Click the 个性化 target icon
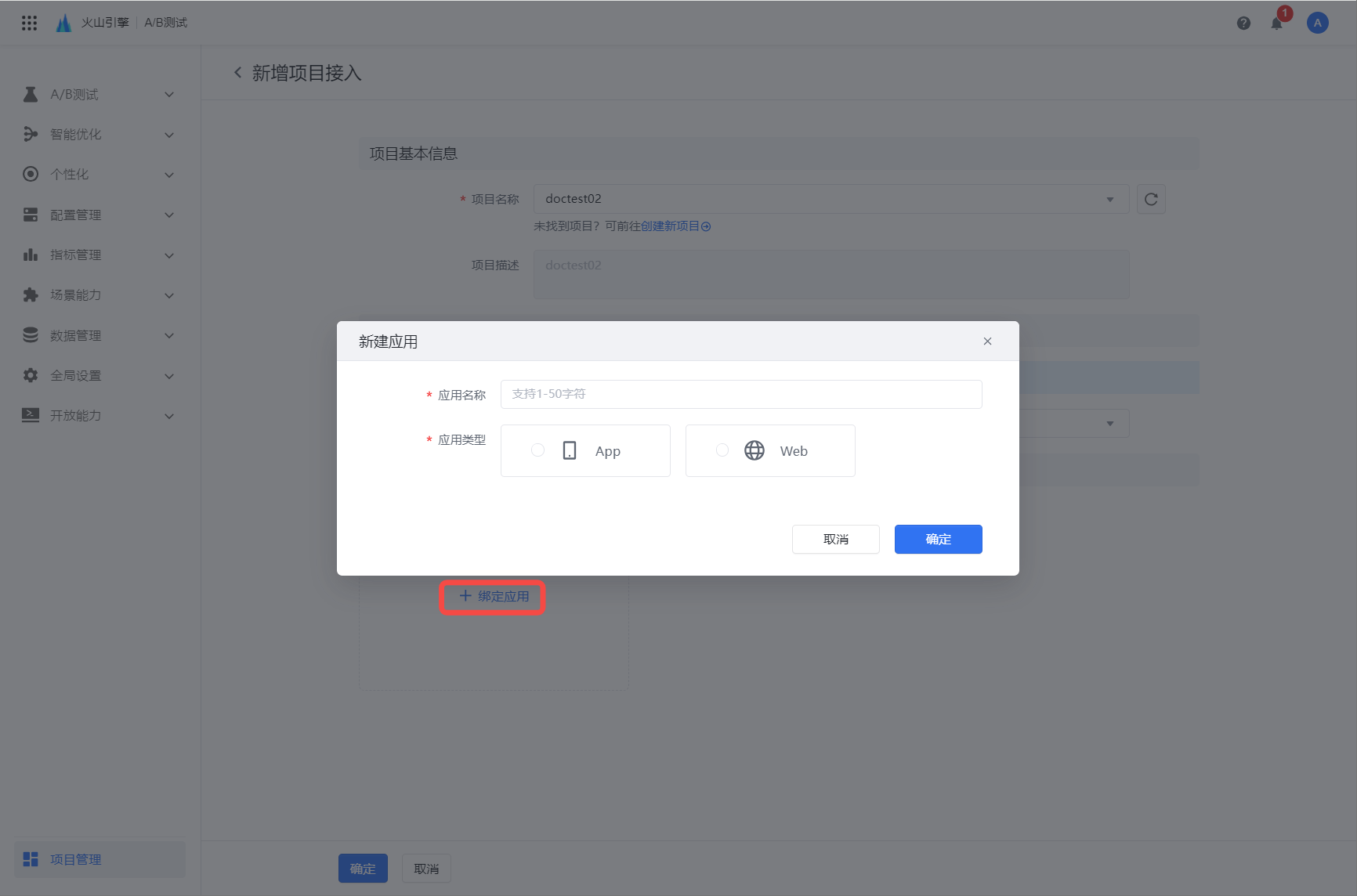Viewport: 1357px width, 896px height. [x=31, y=175]
